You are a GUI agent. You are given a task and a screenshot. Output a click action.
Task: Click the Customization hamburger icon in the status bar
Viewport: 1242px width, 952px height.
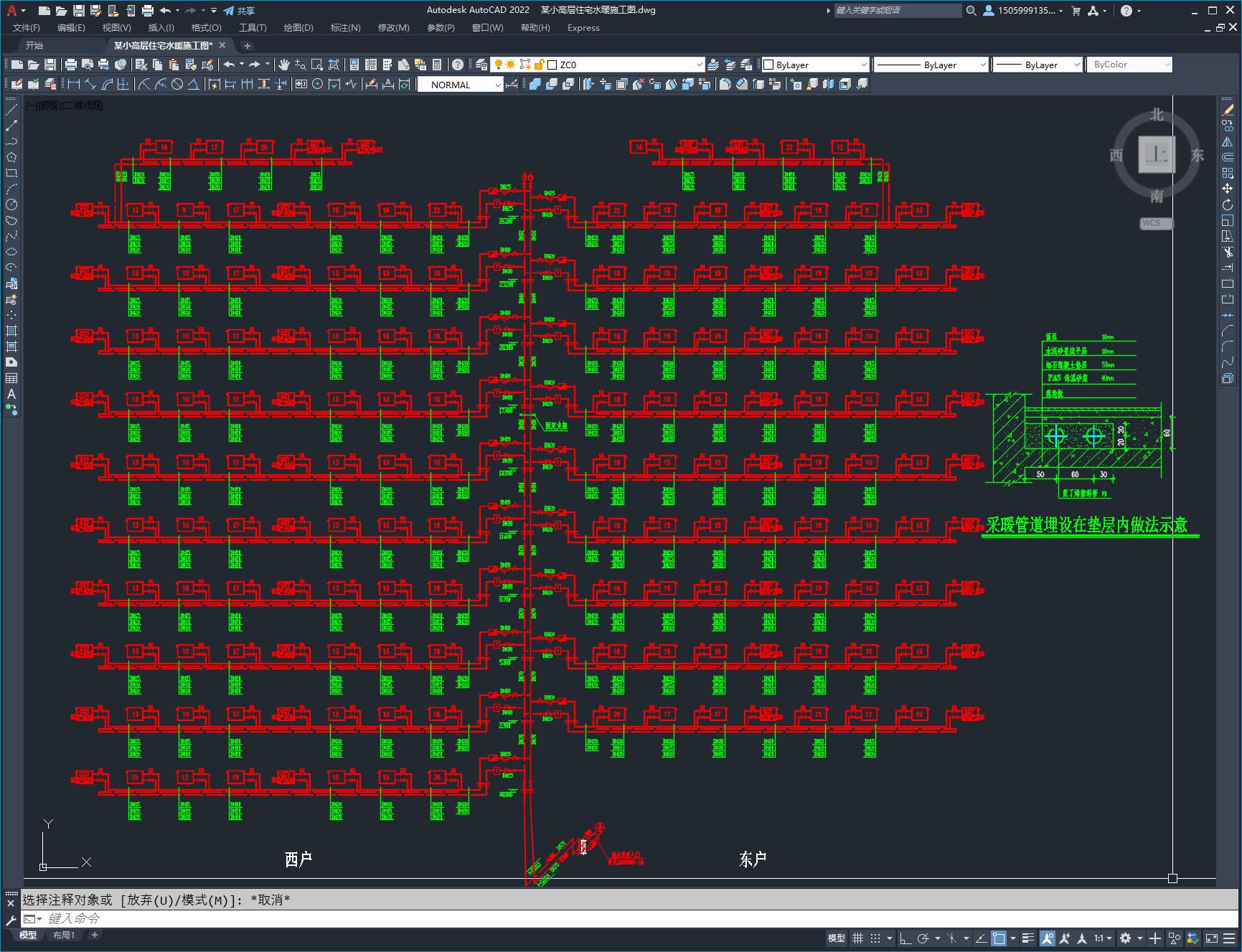1229,938
